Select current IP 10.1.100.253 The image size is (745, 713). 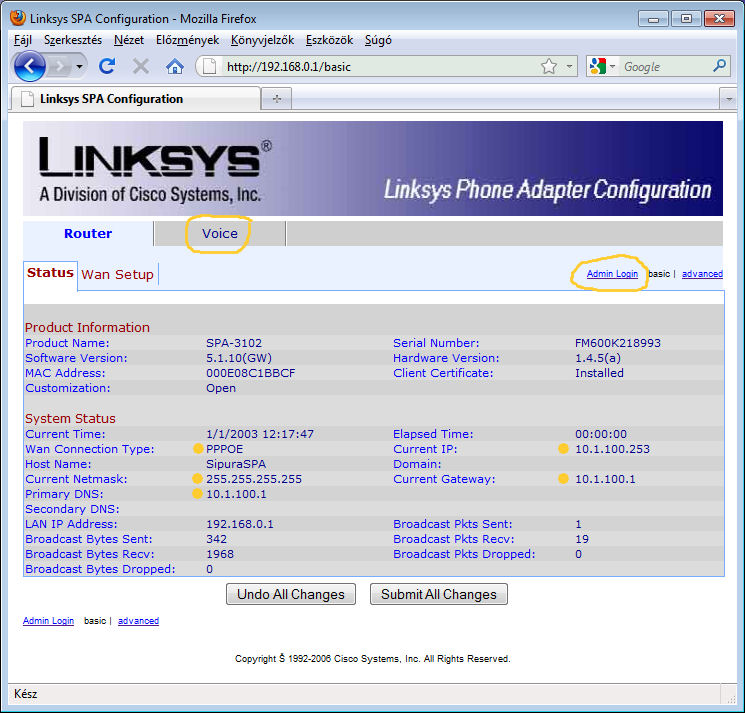(612, 449)
